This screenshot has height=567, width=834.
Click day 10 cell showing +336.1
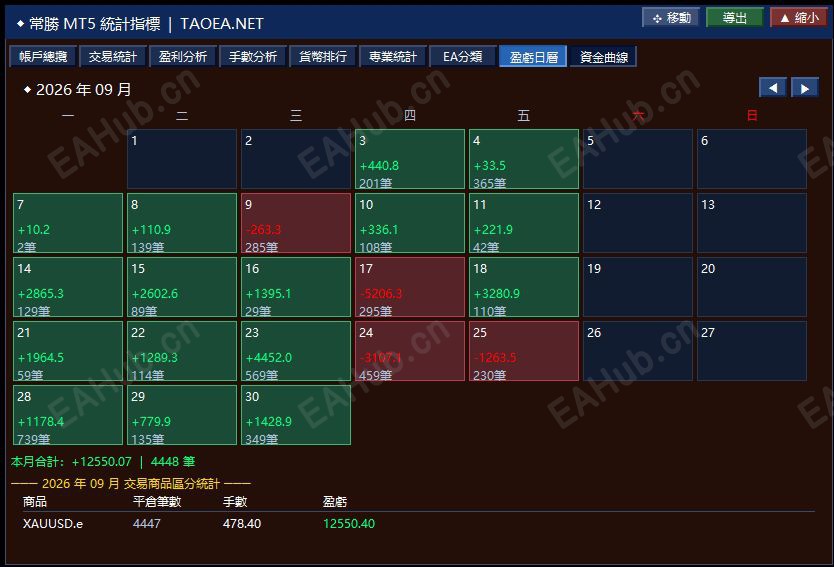pos(410,223)
